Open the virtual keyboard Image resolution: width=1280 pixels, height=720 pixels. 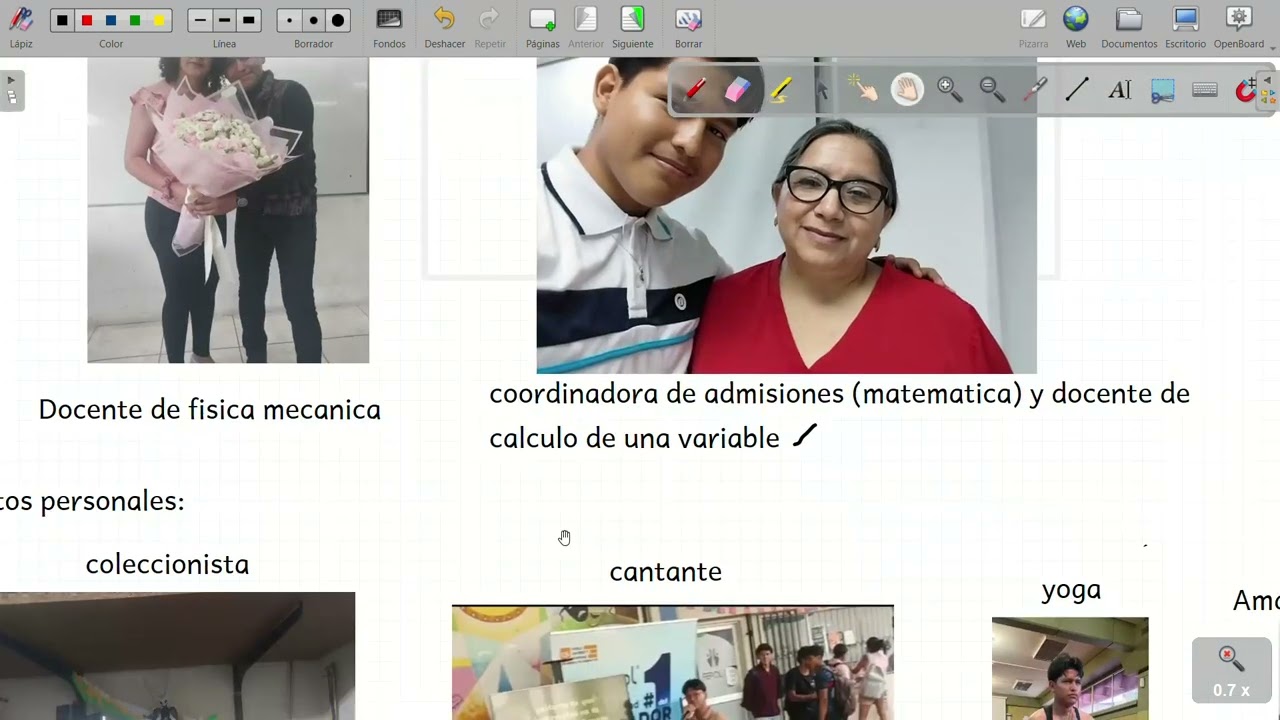(x=1205, y=90)
